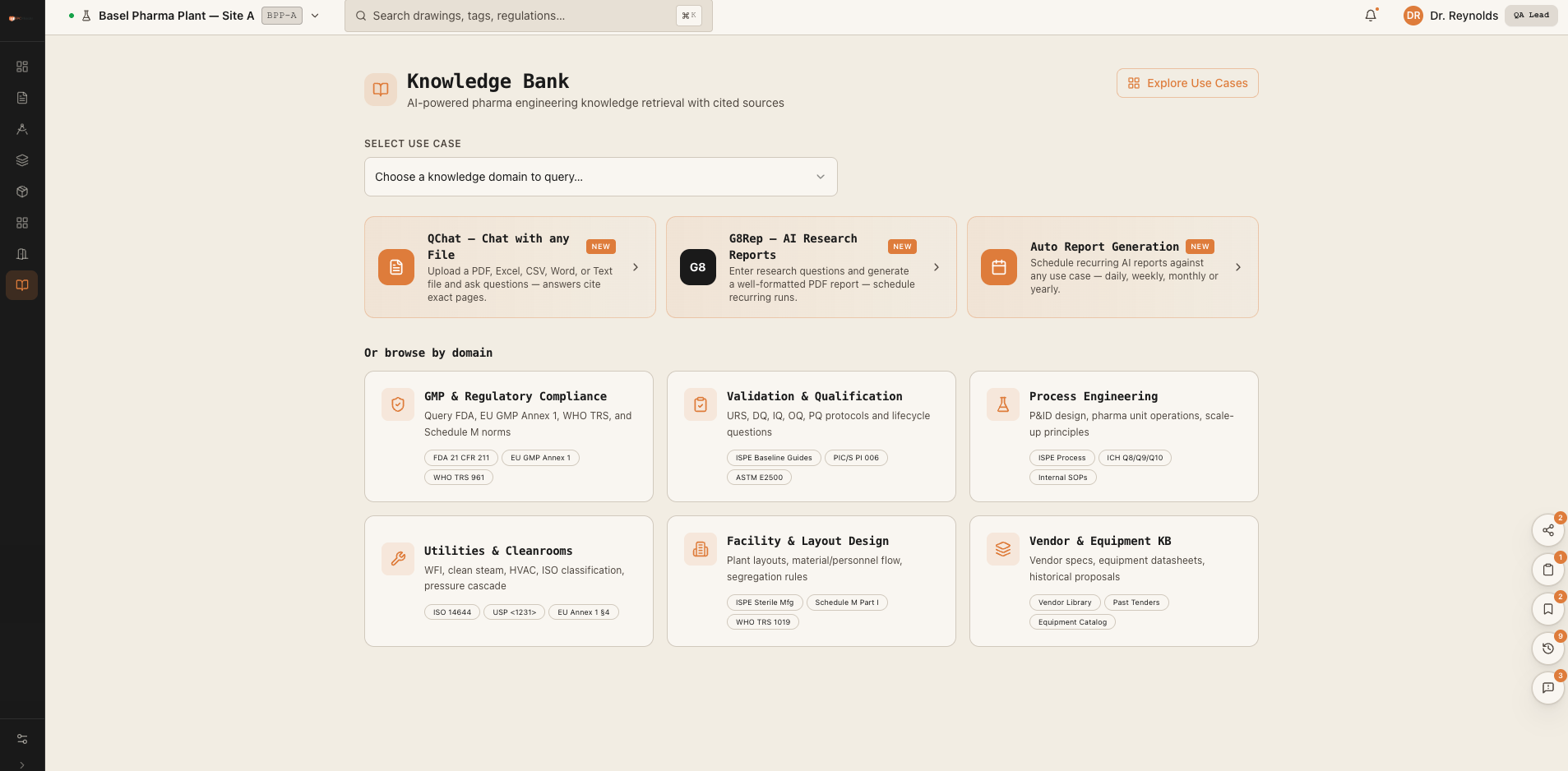Open the Utilities & Cleanrooms domain card
1568x771 pixels.
(x=509, y=581)
